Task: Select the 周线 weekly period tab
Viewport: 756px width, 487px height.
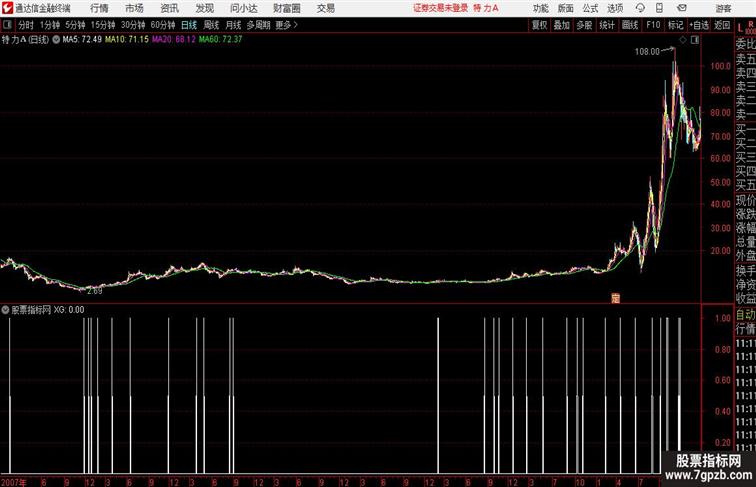Action: (x=211, y=25)
